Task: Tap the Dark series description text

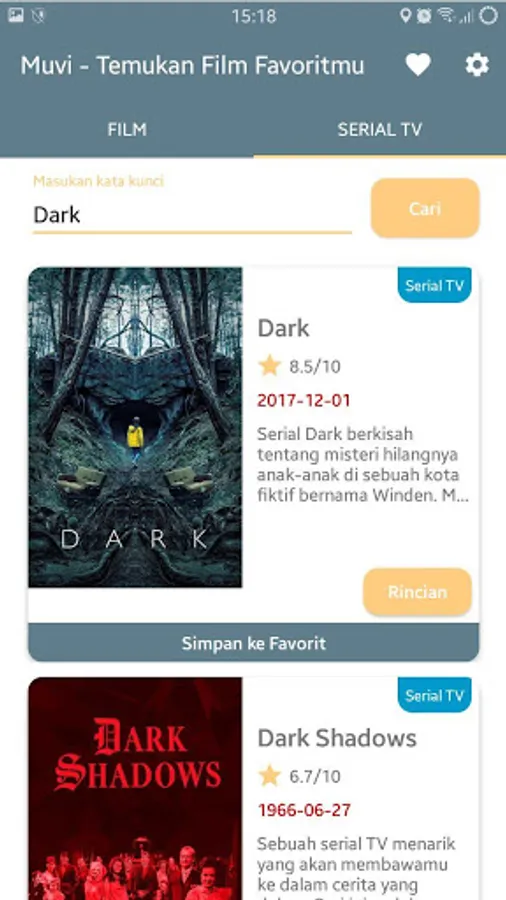Action: (x=363, y=464)
